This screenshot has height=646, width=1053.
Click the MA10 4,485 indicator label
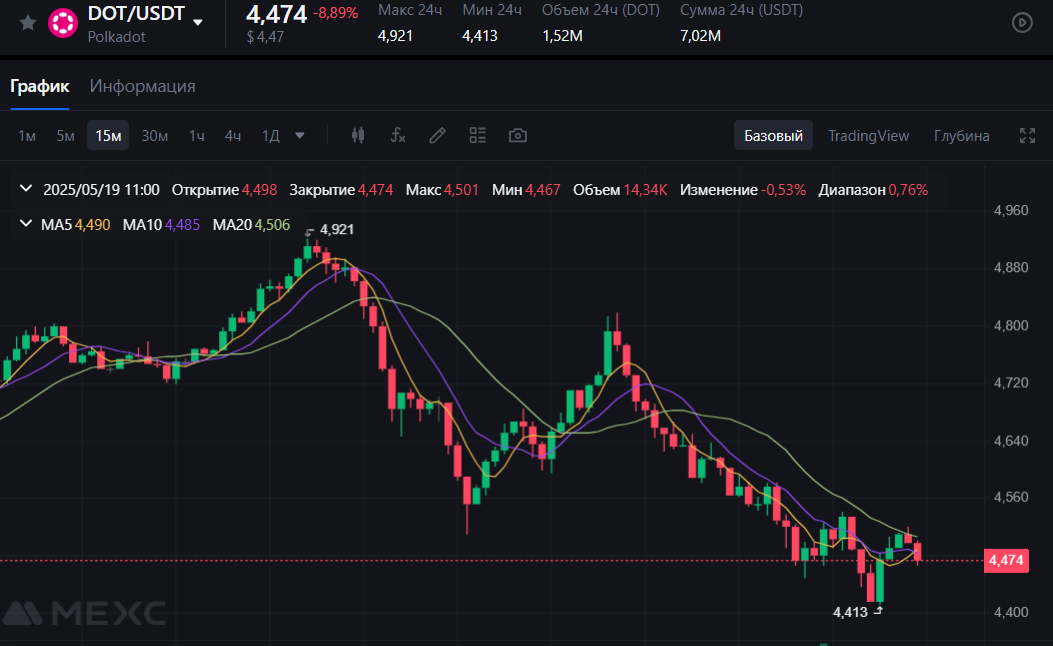pos(161,225)
